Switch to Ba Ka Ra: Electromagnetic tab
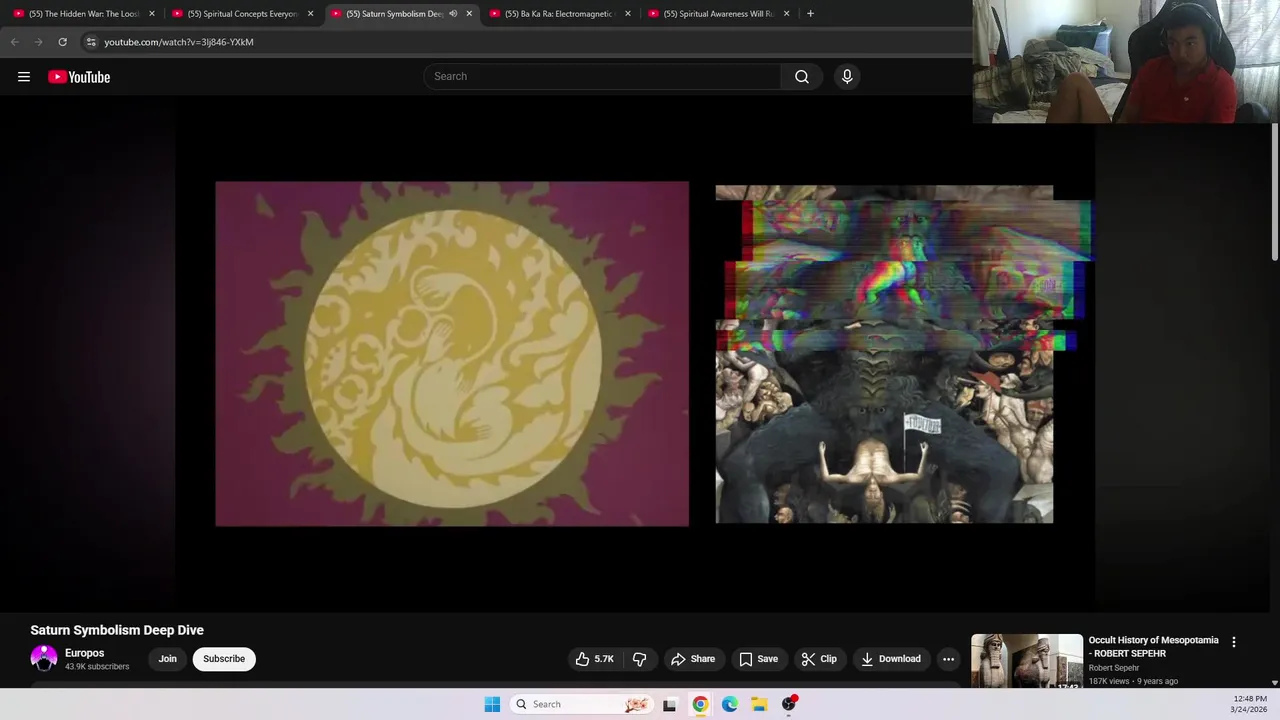Screen dimensions: 1280x720 tap(559, 14)
